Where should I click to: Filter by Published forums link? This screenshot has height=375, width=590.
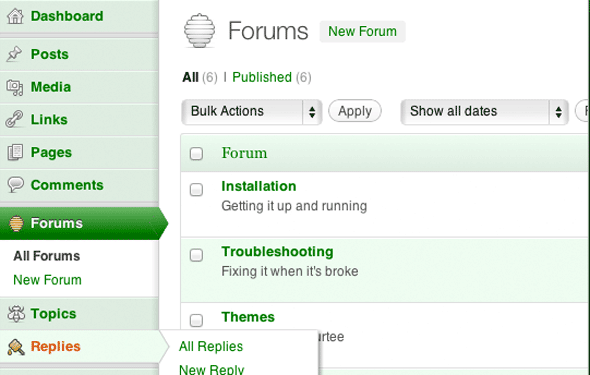pyautogui.click(x=262, y=77)
